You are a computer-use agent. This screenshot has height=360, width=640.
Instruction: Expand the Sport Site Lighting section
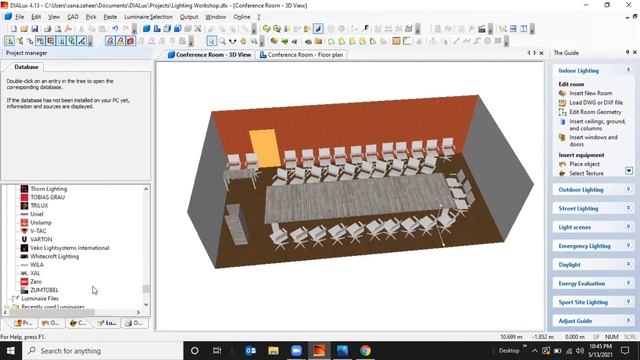(628, 302)
